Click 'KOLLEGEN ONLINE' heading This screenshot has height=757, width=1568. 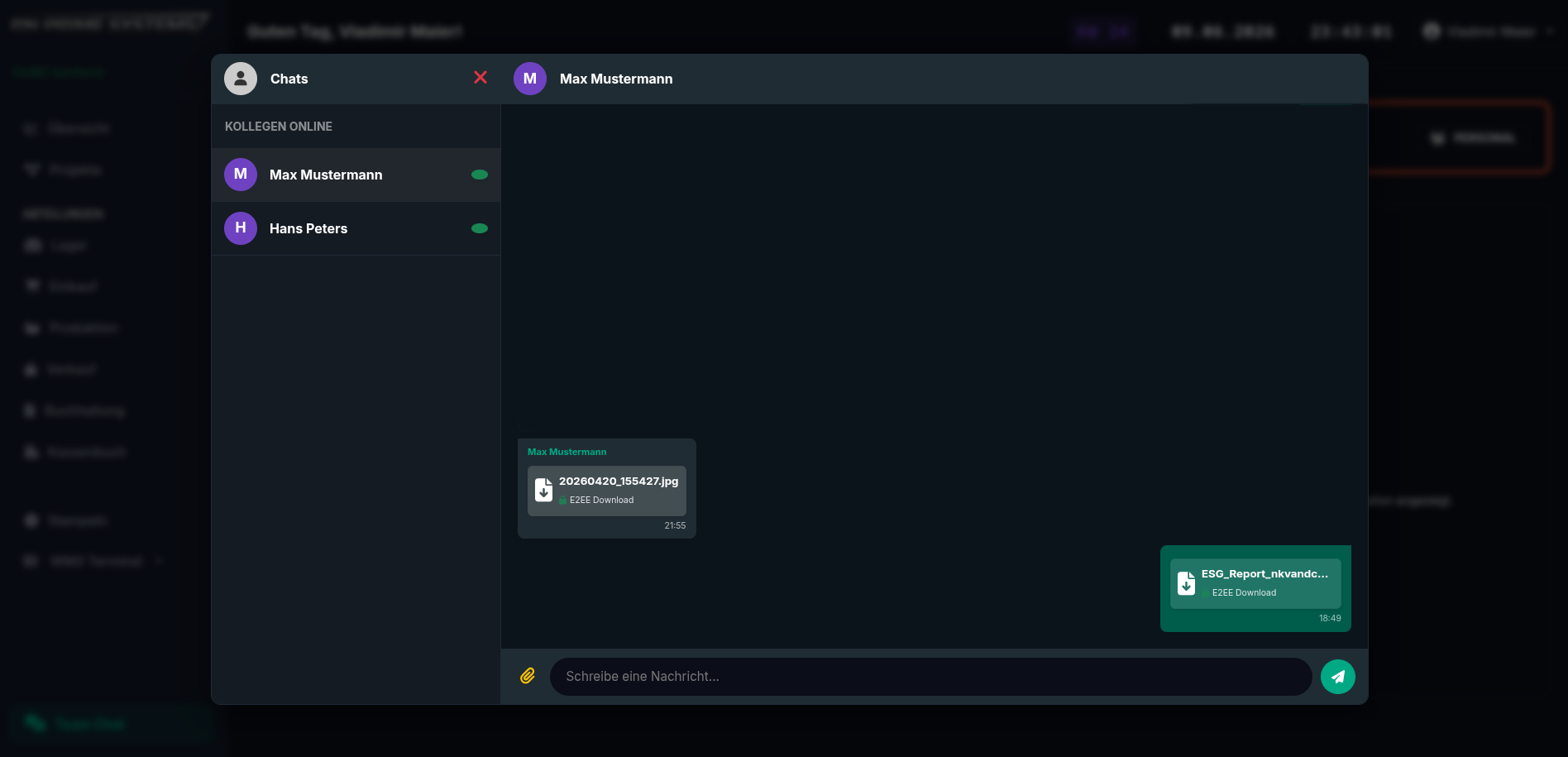coord(279,127)
